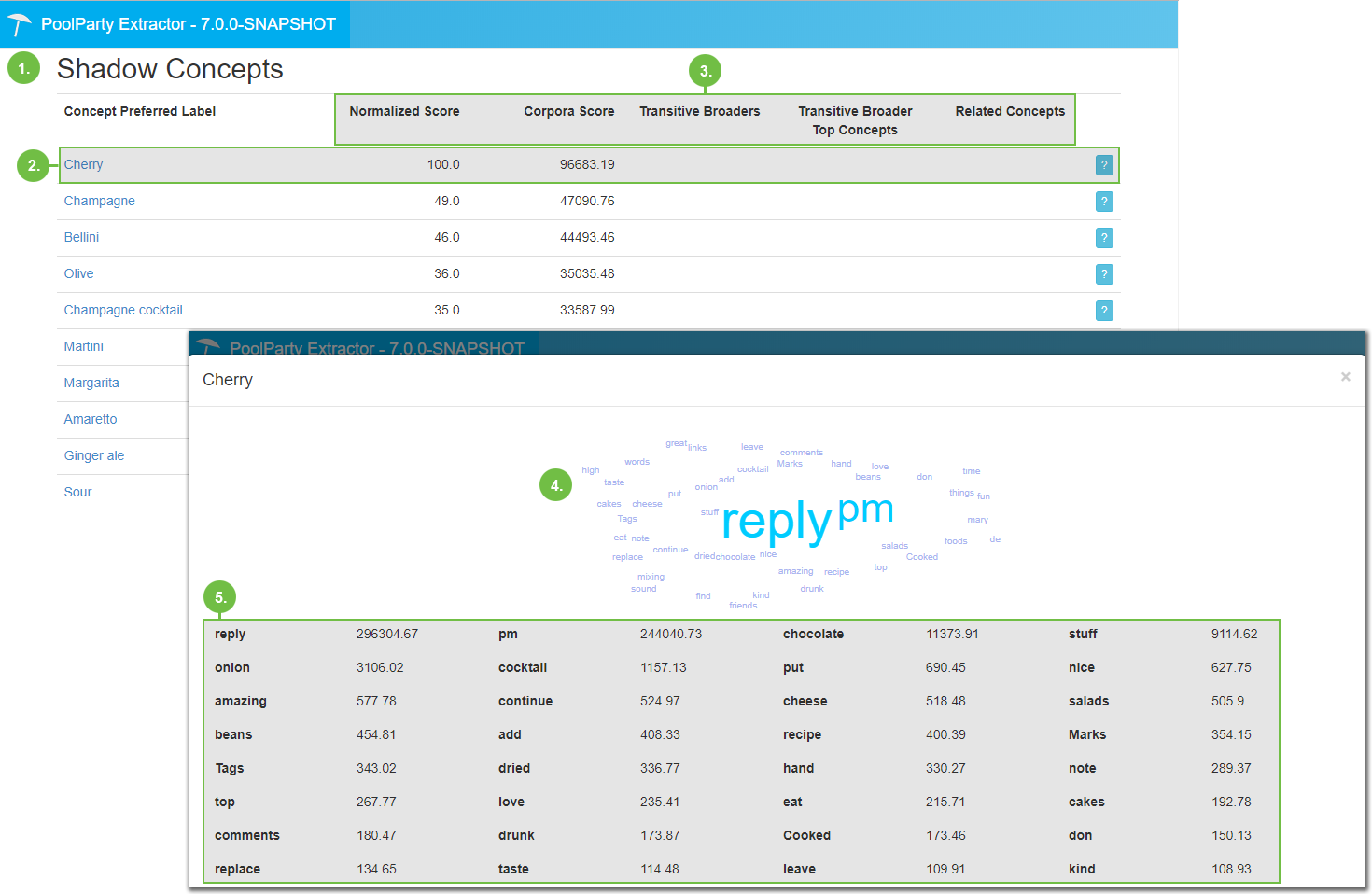Screen dimensions: 1372x894
Task: Close the Cherry popup dialog
Action: click(1345, 377)
